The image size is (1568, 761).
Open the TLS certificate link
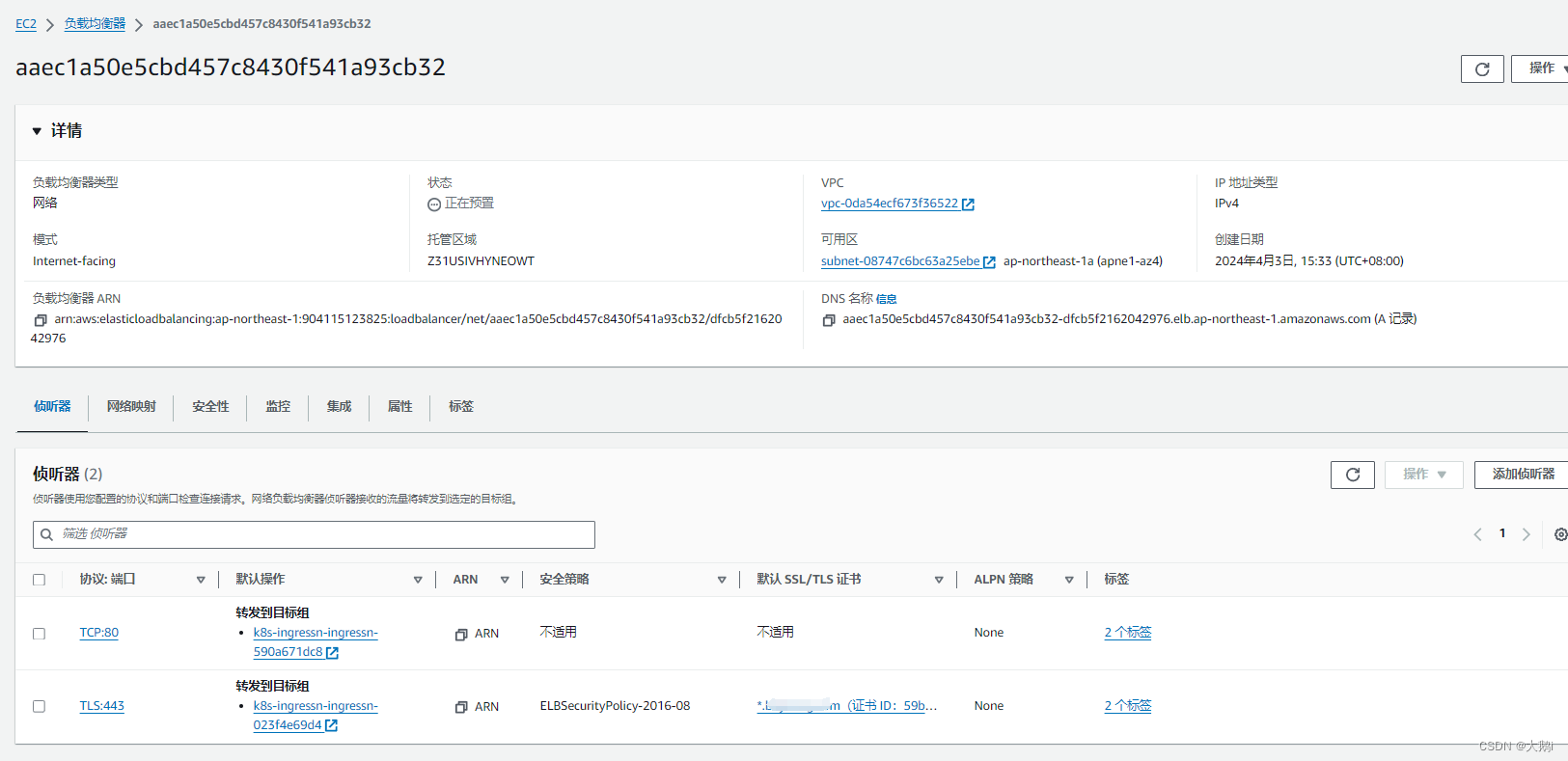point(847,706)
